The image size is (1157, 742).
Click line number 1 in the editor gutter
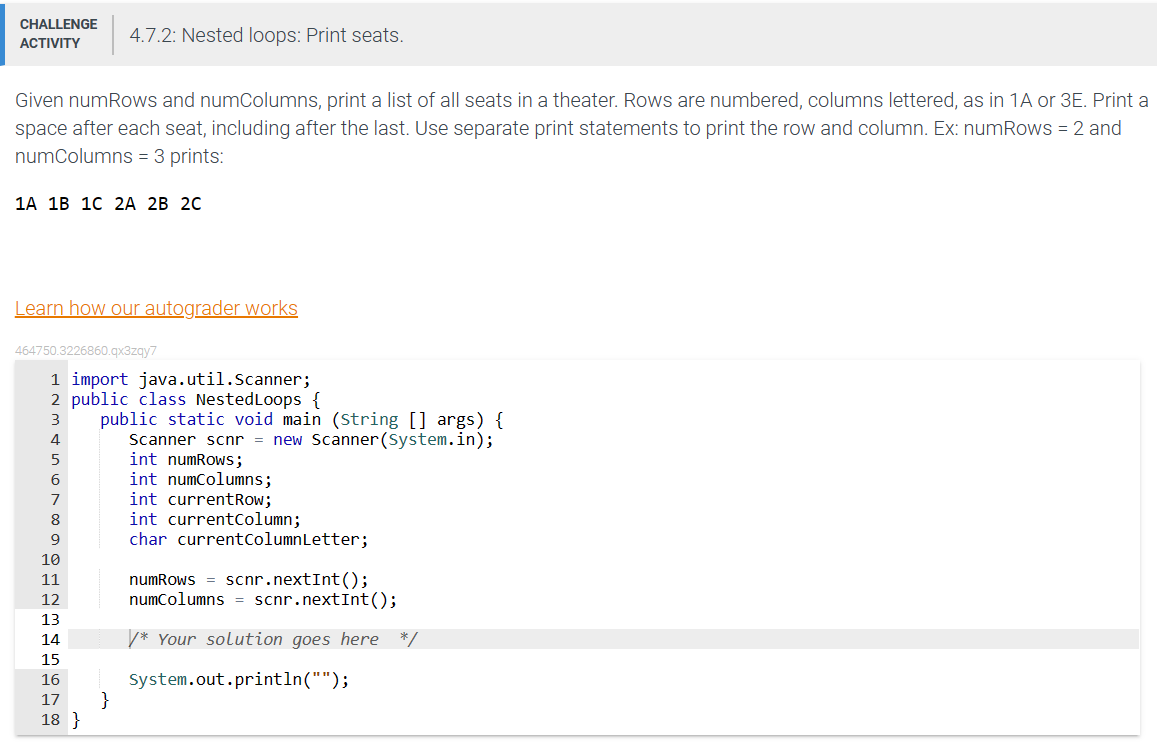tap(53, 379)
